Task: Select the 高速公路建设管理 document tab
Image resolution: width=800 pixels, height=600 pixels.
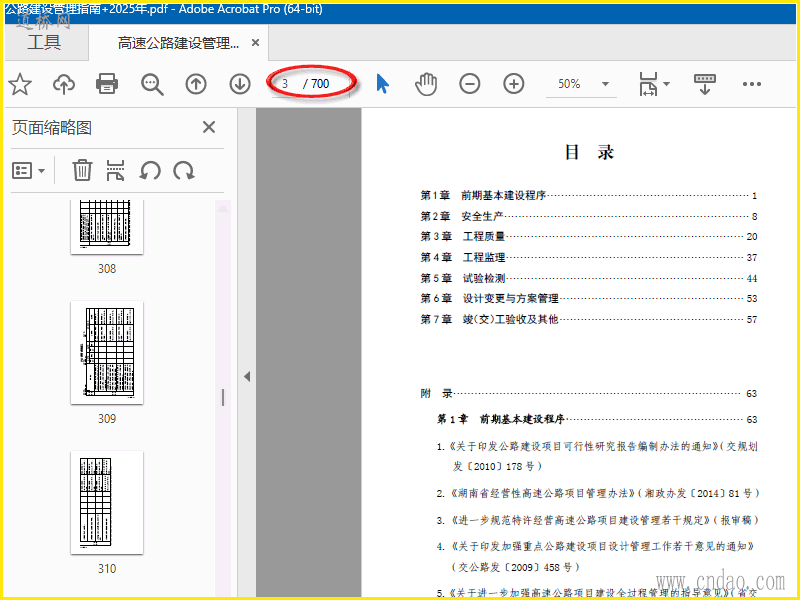Action: pos(178,43)
